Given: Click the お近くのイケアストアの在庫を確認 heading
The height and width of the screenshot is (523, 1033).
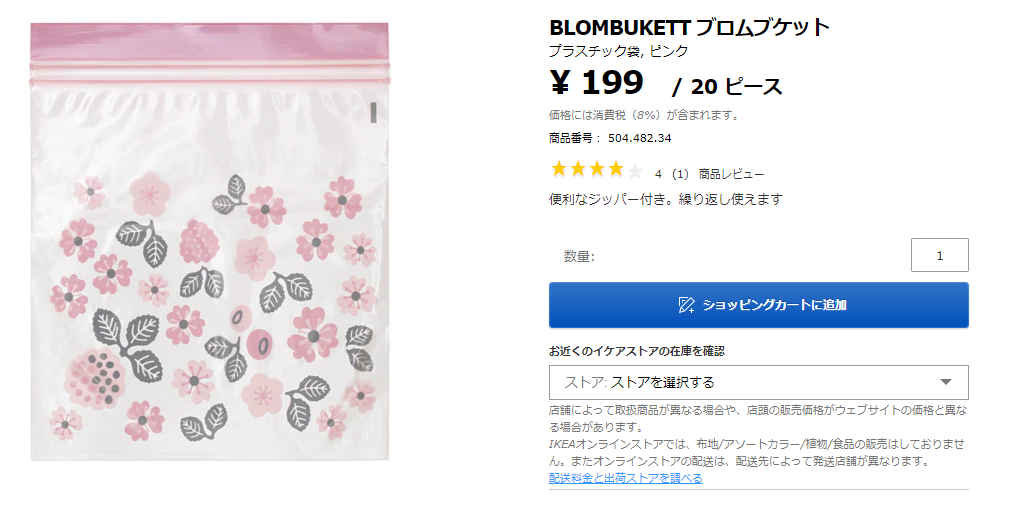Looking at the screenshot, I should point(636,351).
